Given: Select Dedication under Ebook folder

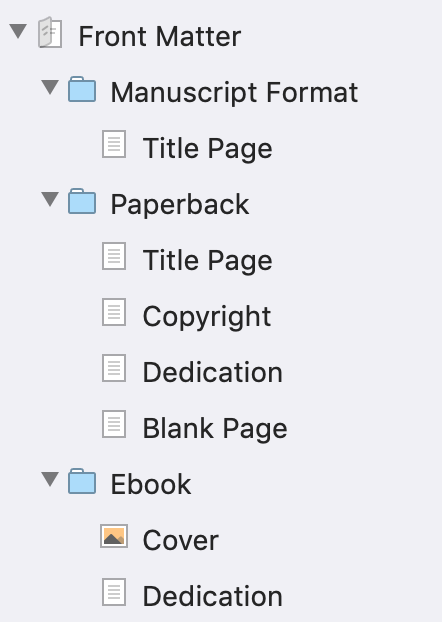Looking at the screenshot, I should (212, 596).
